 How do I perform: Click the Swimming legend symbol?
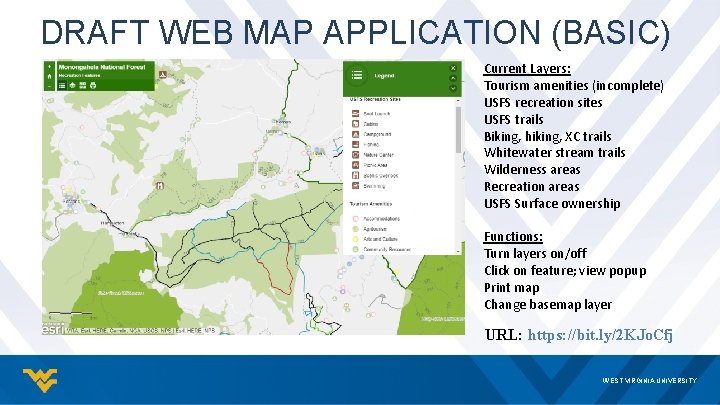click(x=355, y=186)
